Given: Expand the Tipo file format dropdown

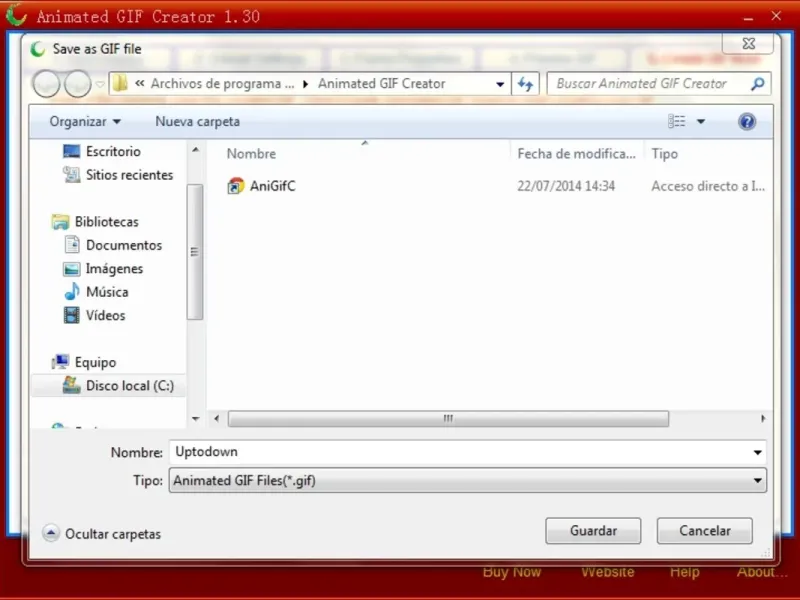Looking at the screenshot, I should point(758,481).
